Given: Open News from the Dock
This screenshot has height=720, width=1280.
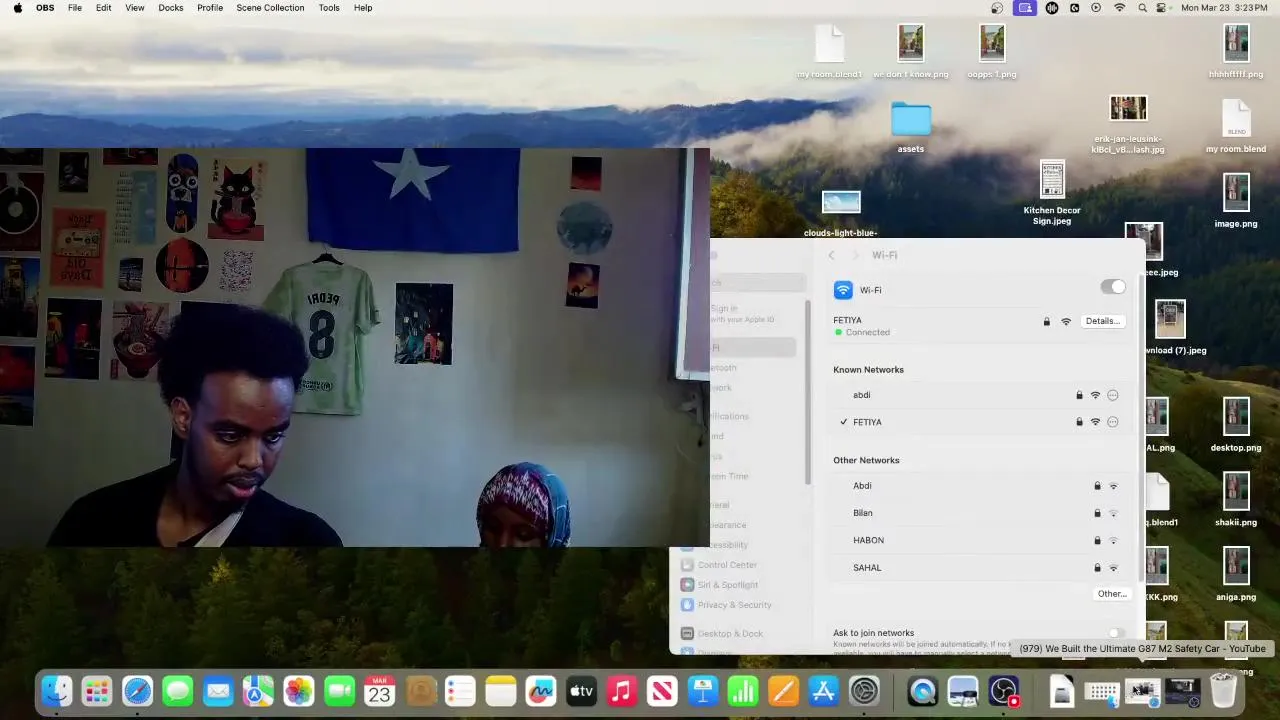Looking at the screenshot, I should tap(662, 691).
